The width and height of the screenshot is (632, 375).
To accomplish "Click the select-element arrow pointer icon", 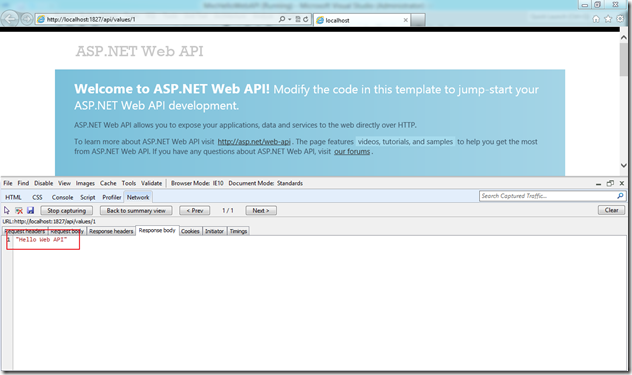I will pos(7,210).
